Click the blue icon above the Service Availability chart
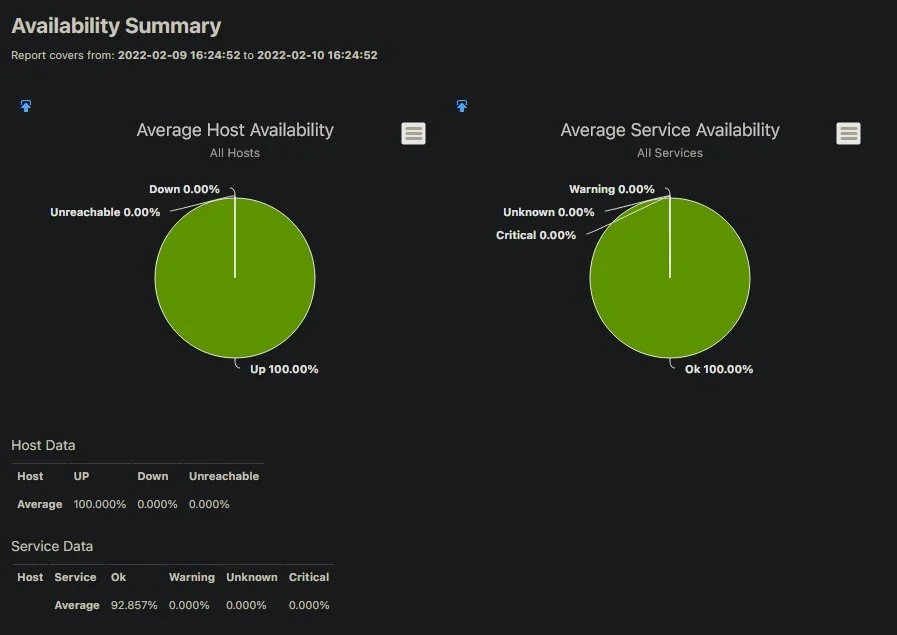The image size is (897, 635). pyautogui.click(x=461, y=106)
